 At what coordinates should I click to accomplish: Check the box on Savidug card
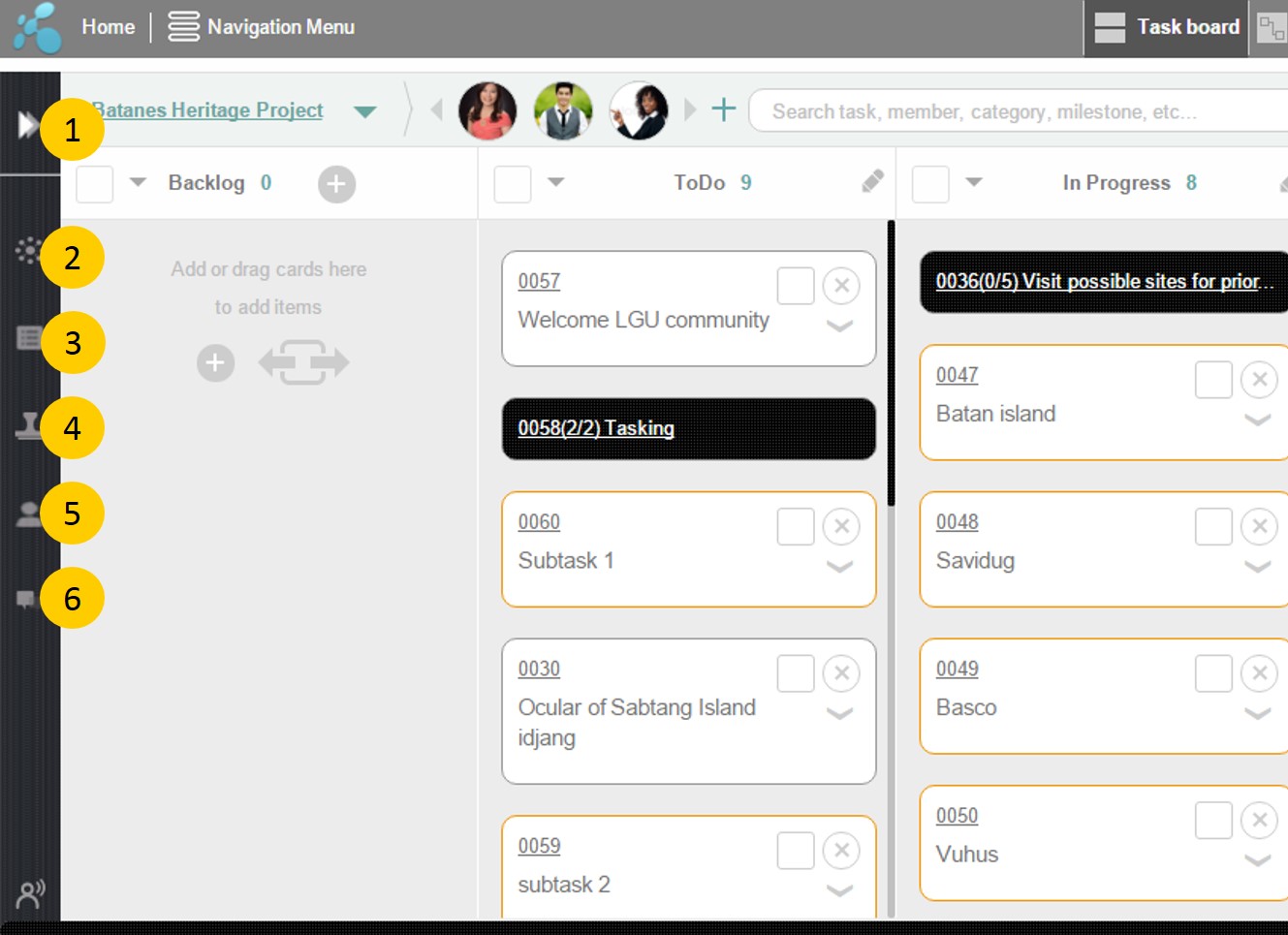point(1213,527)
